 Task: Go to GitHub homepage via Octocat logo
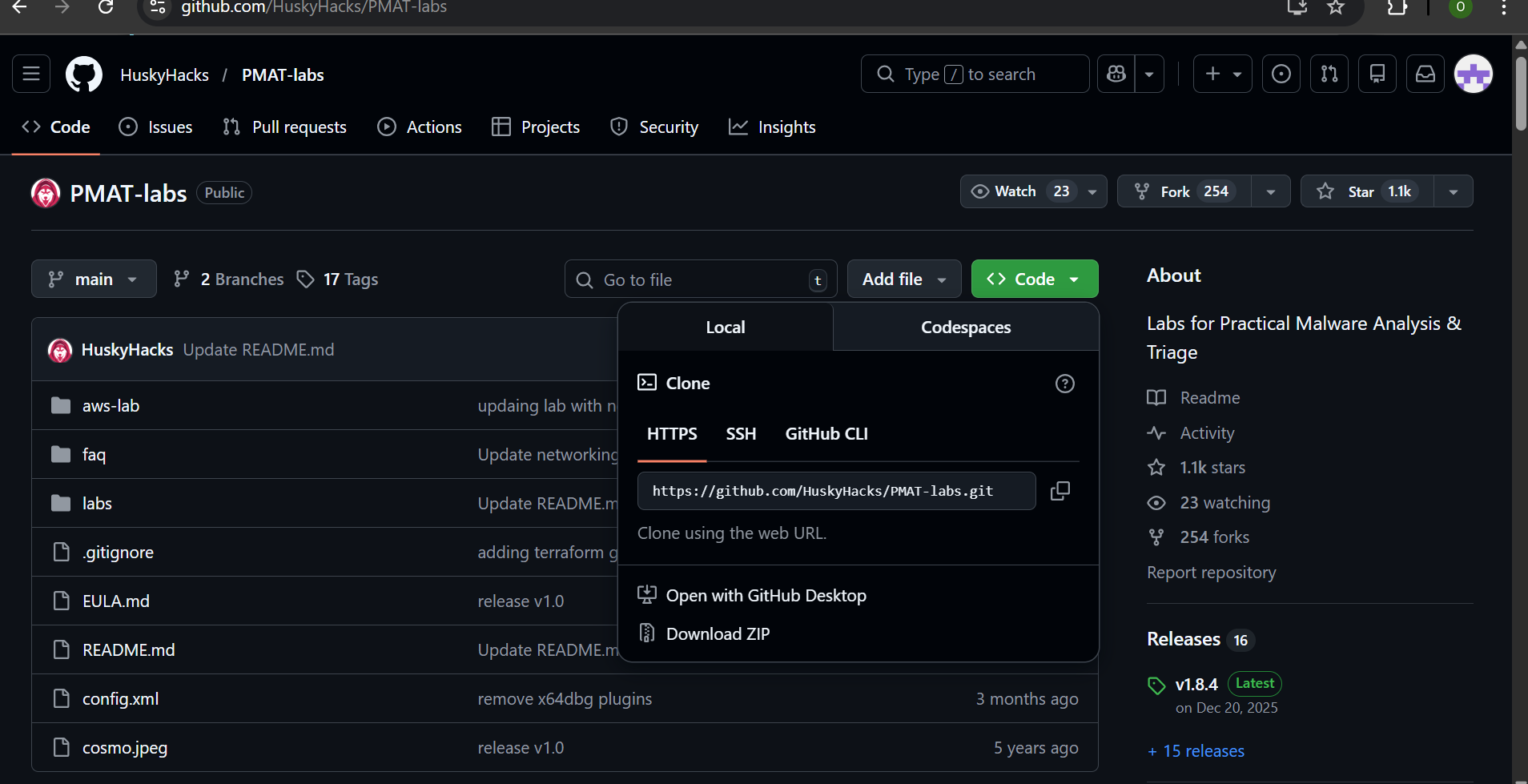(84, 74)
